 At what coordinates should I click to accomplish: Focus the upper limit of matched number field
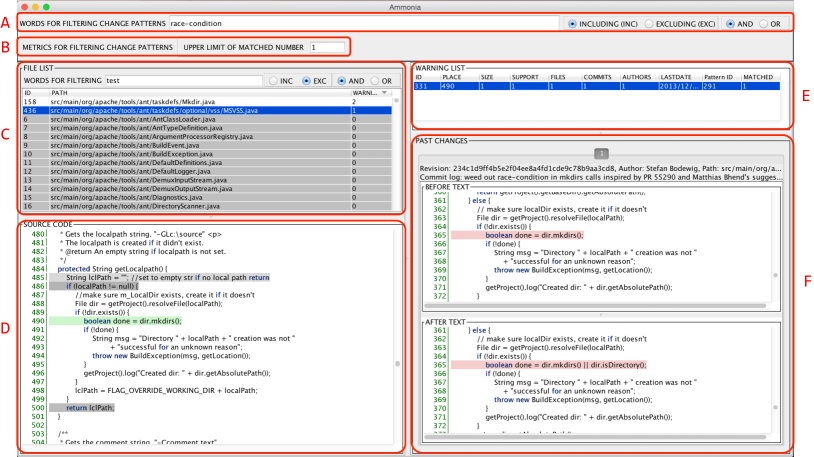click(326, 46)
